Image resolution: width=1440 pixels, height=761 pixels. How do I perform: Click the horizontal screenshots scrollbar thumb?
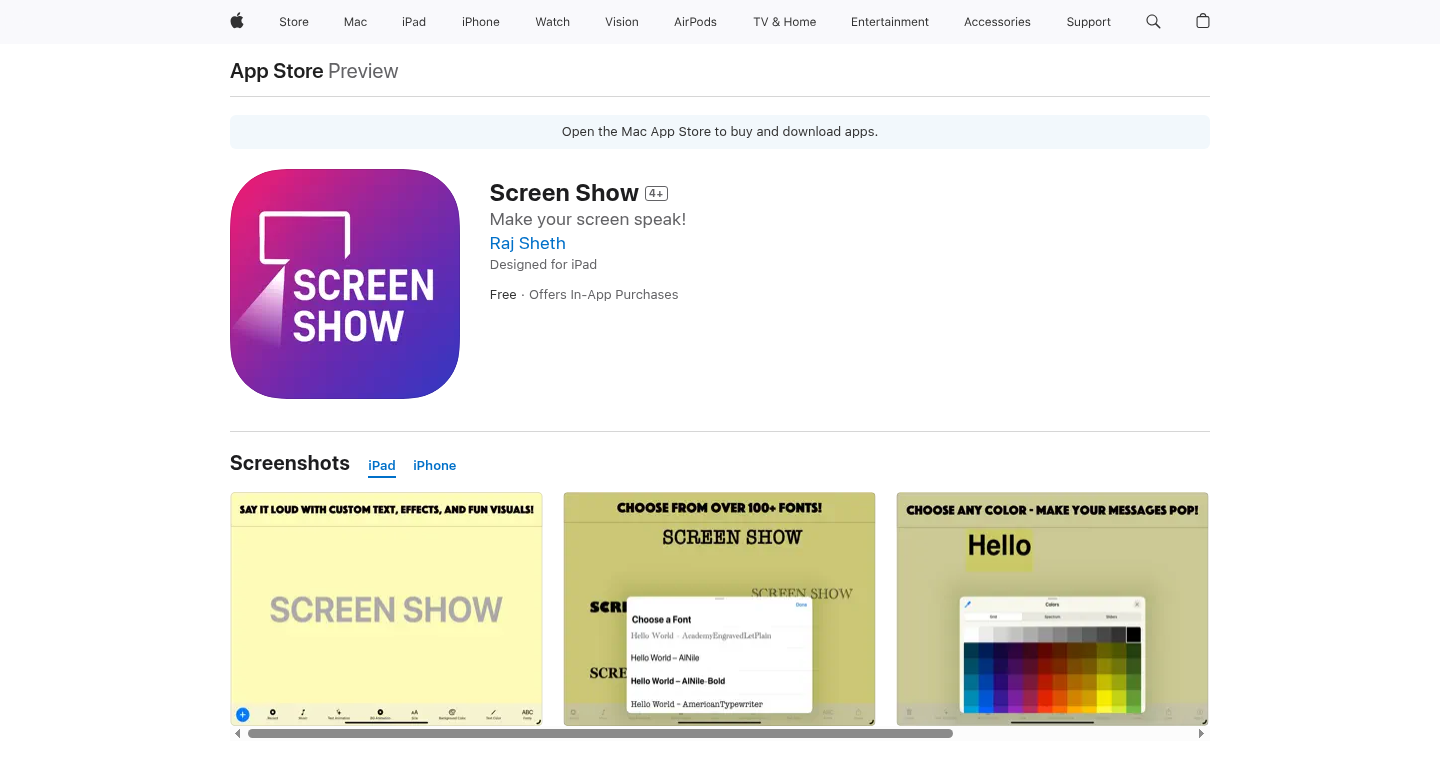600,733
